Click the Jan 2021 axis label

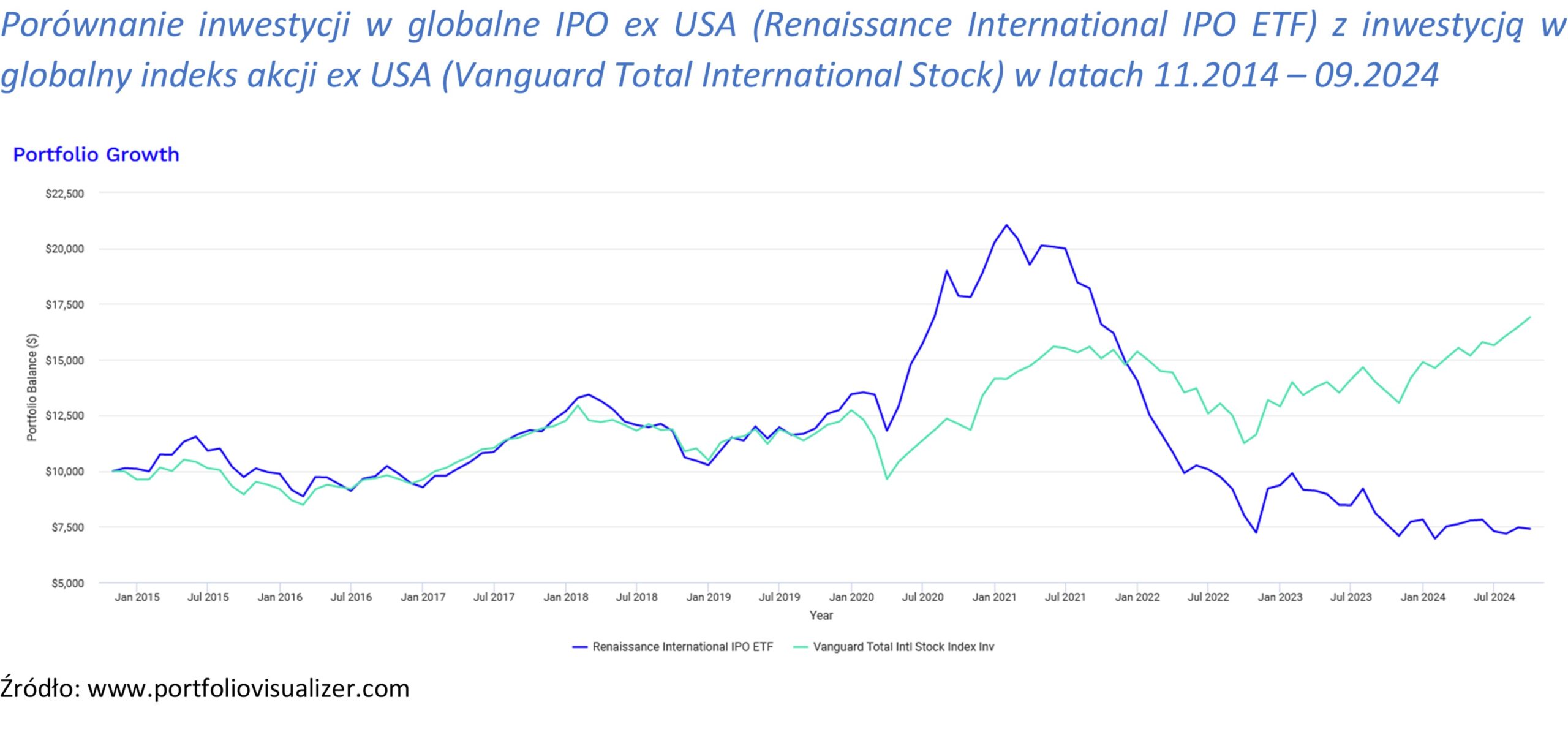click(x=994, y=597)
